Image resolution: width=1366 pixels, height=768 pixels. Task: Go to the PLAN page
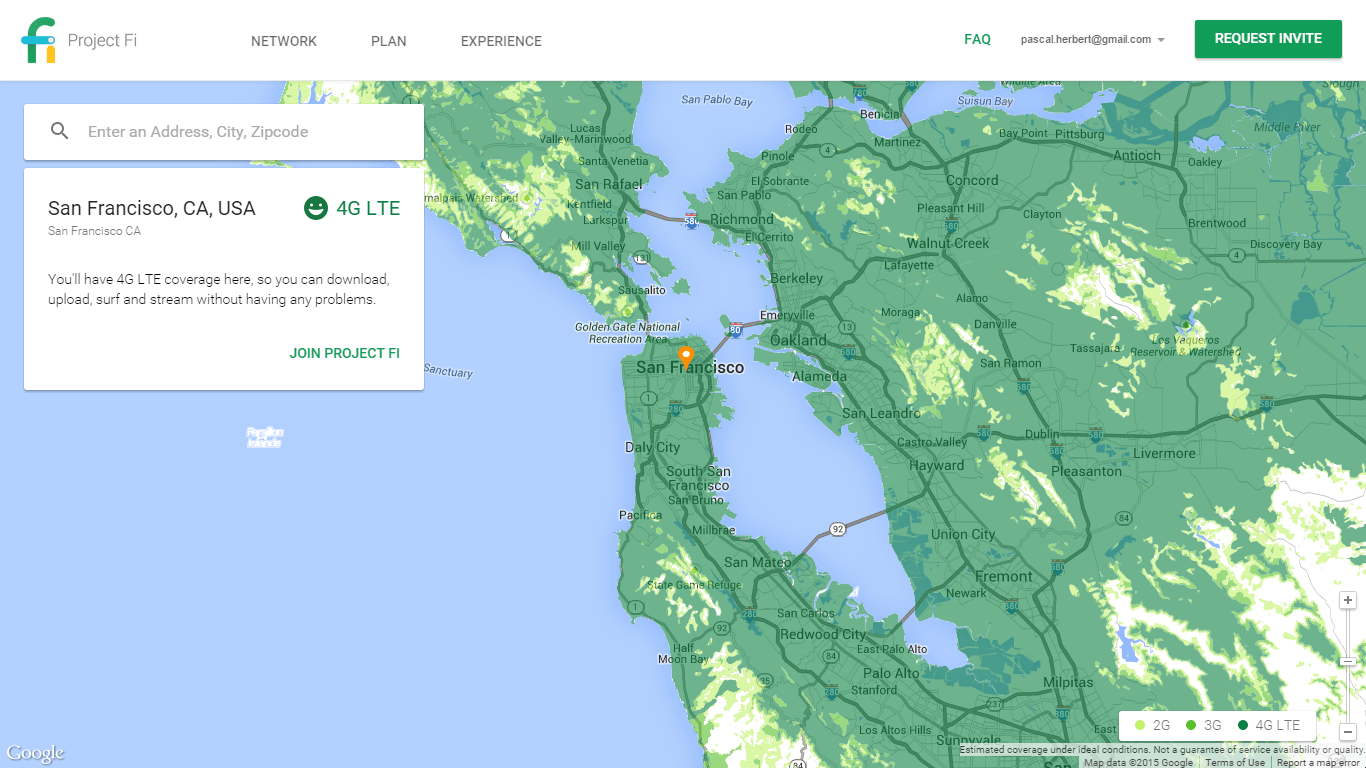[x=388, y=41]
